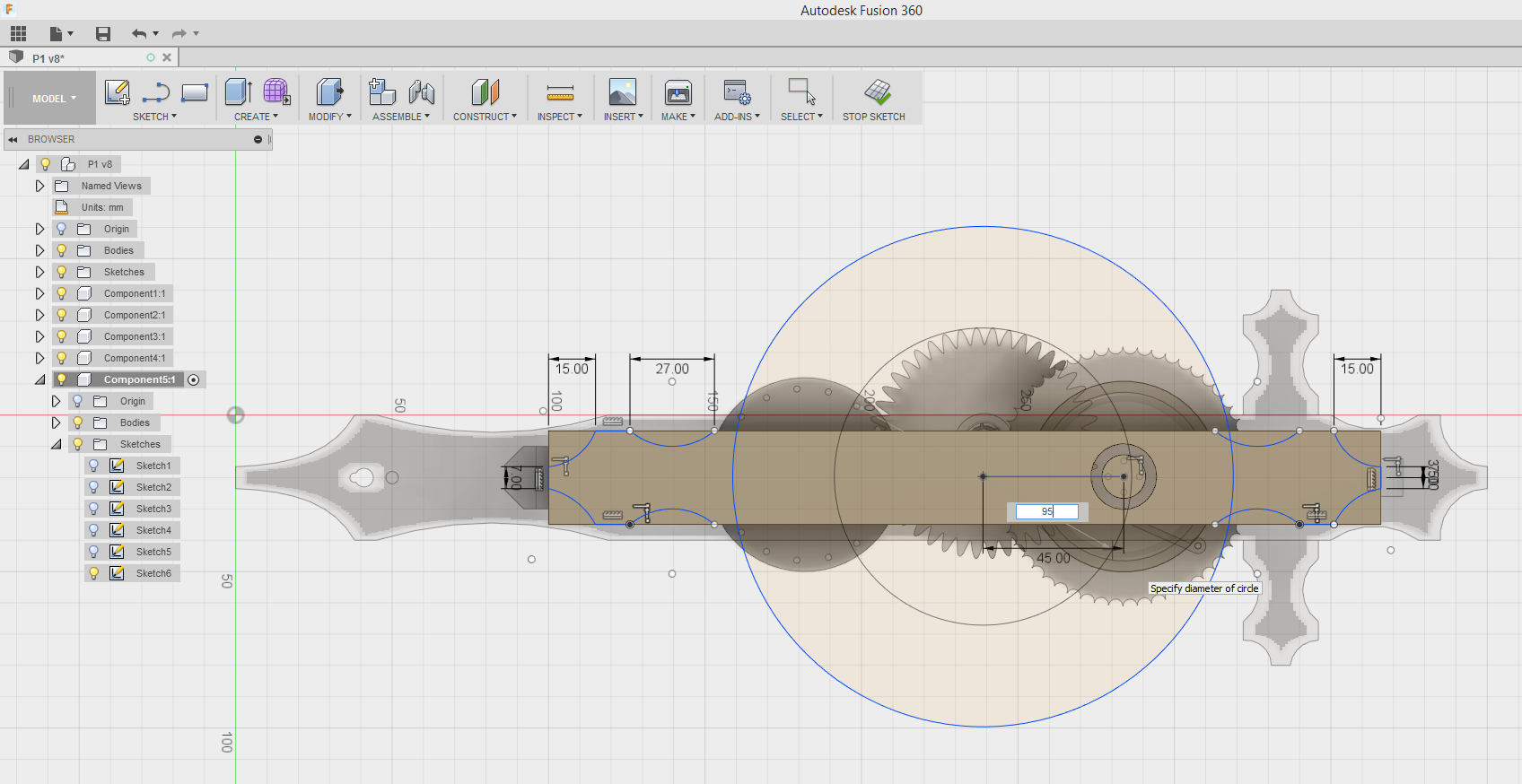Screen dimensions: 1522x784
Task: Collapse the Browser panel with arrows icon
Action: (x=13, y=140)
